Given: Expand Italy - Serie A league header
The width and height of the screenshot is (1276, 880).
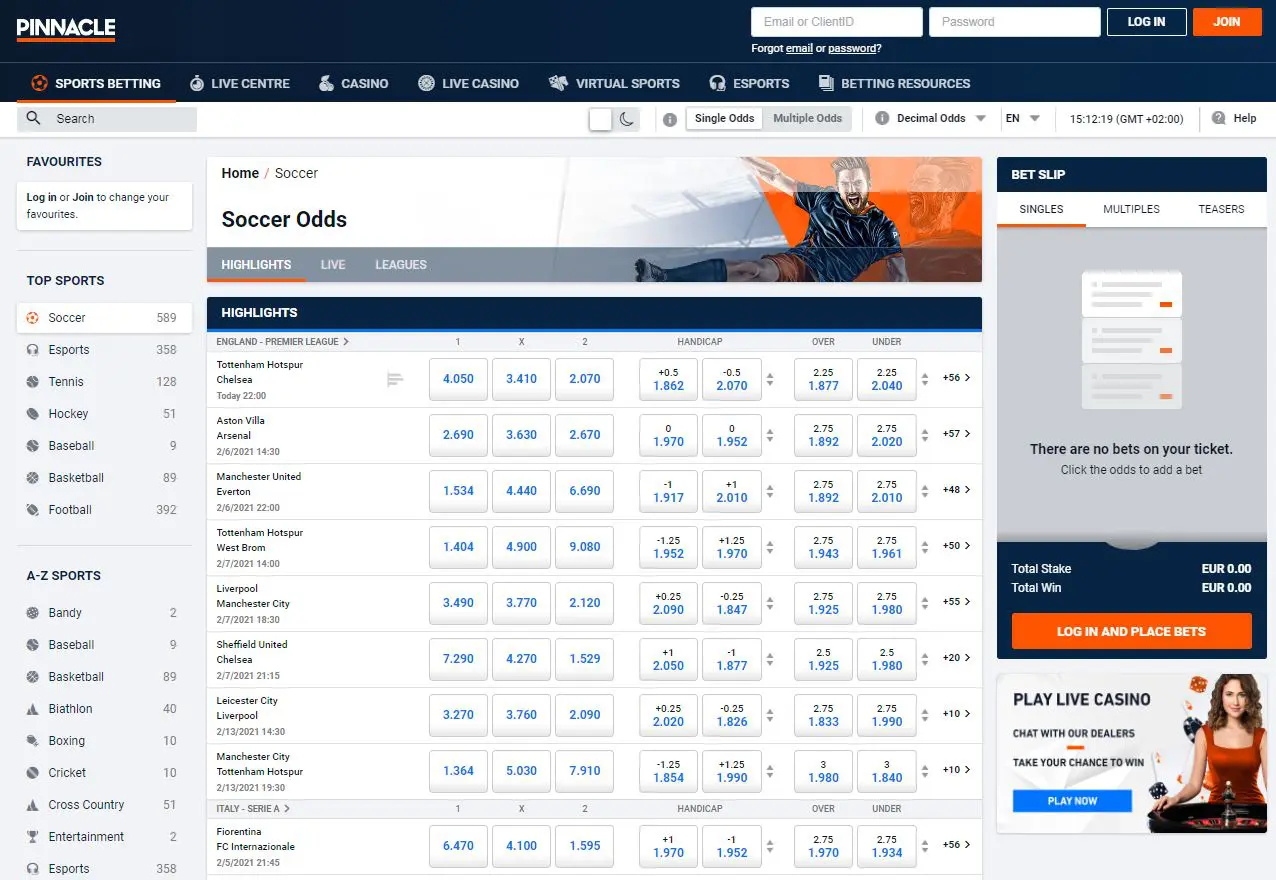Looking at the screenshot, I should pos(253,808).
